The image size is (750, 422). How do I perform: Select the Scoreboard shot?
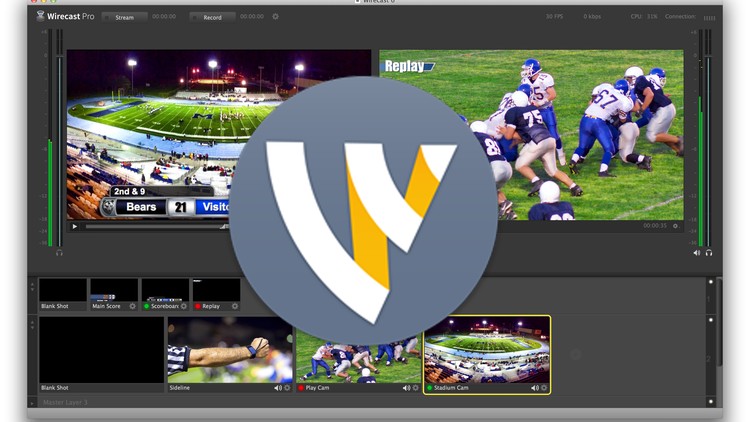165,294
